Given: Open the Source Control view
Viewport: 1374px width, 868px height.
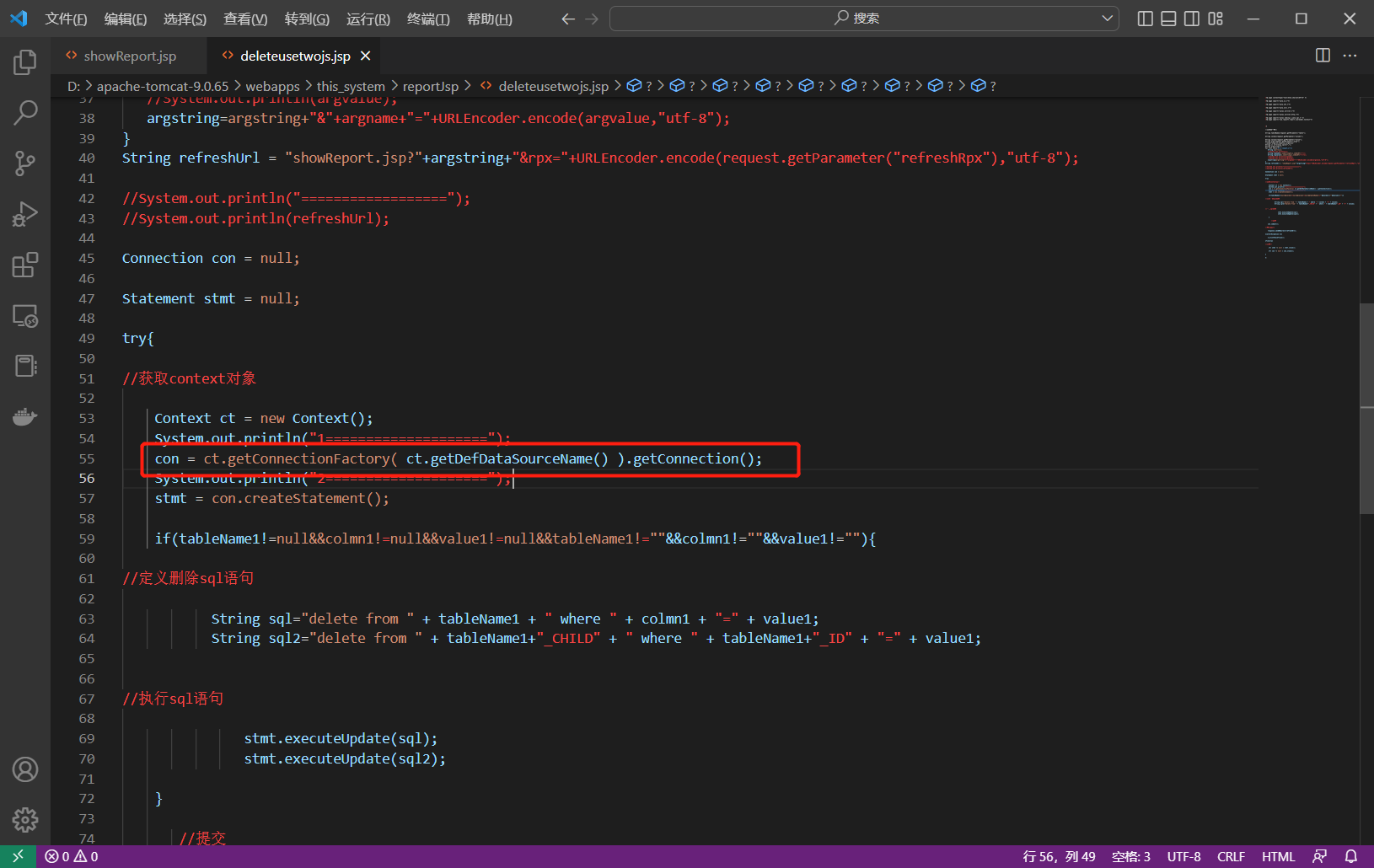Looking at the screenshot, I should tap(25, 163).
